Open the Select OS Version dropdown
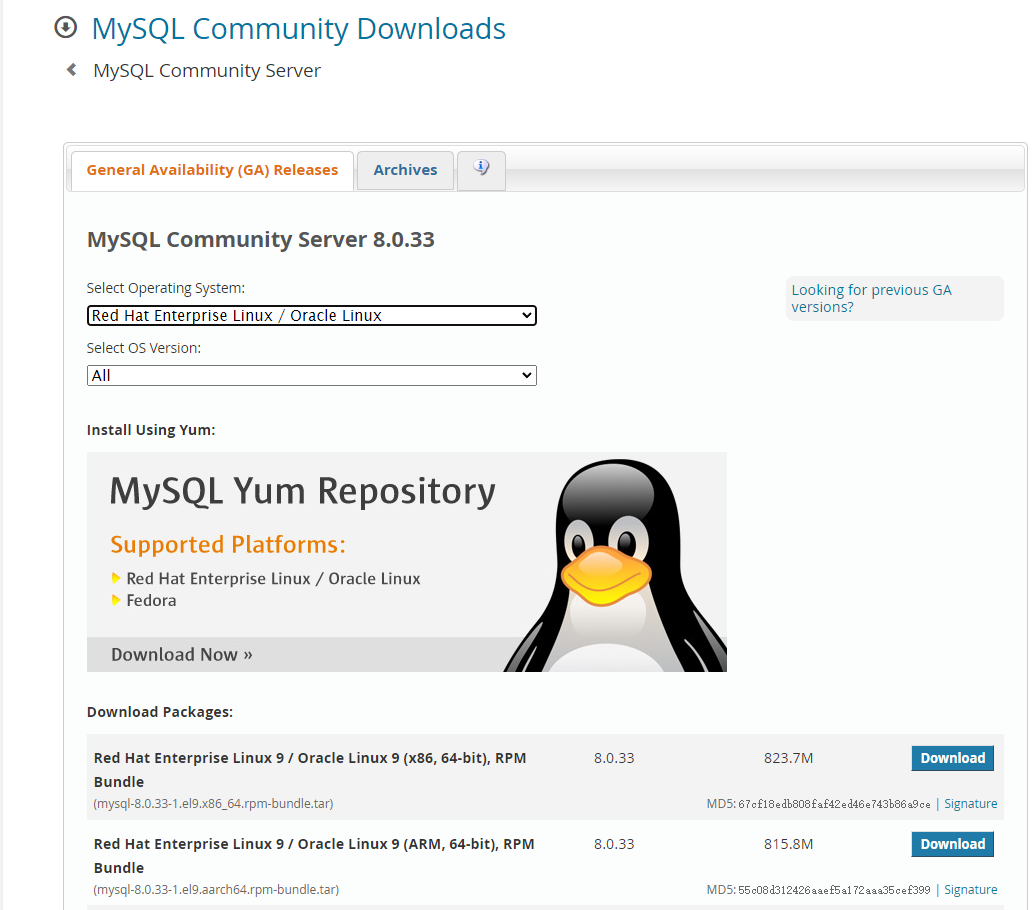This screenshot has width=1033, height=910. coord(312,376)
